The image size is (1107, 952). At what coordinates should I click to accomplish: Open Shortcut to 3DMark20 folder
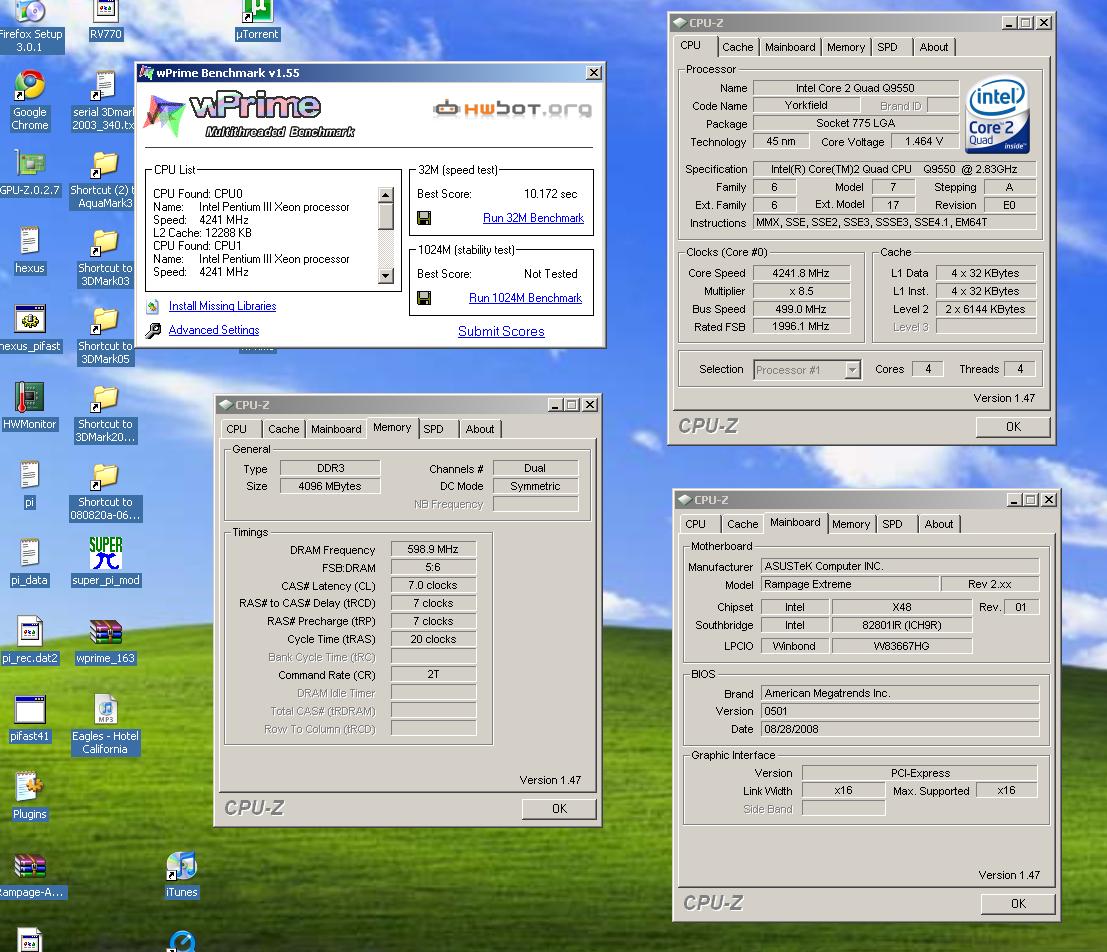click(x=104, y=398)
